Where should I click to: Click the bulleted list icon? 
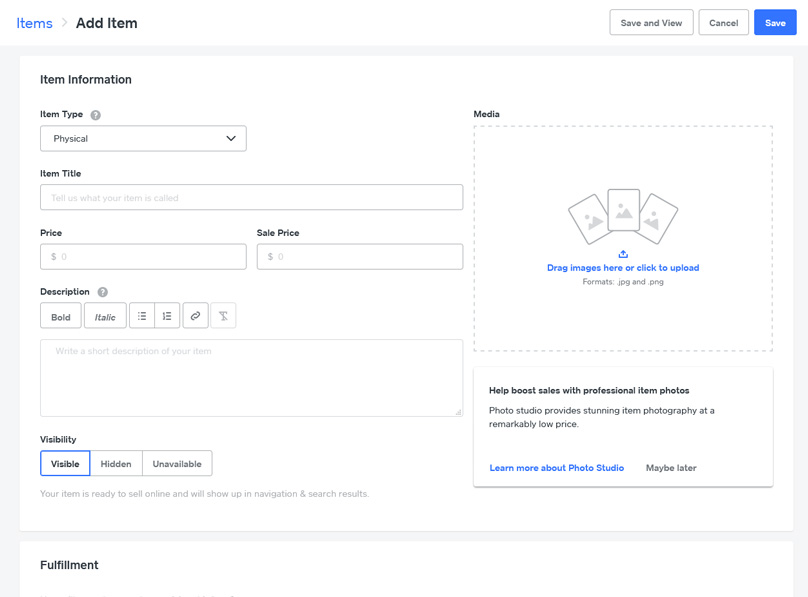(142, 316)
